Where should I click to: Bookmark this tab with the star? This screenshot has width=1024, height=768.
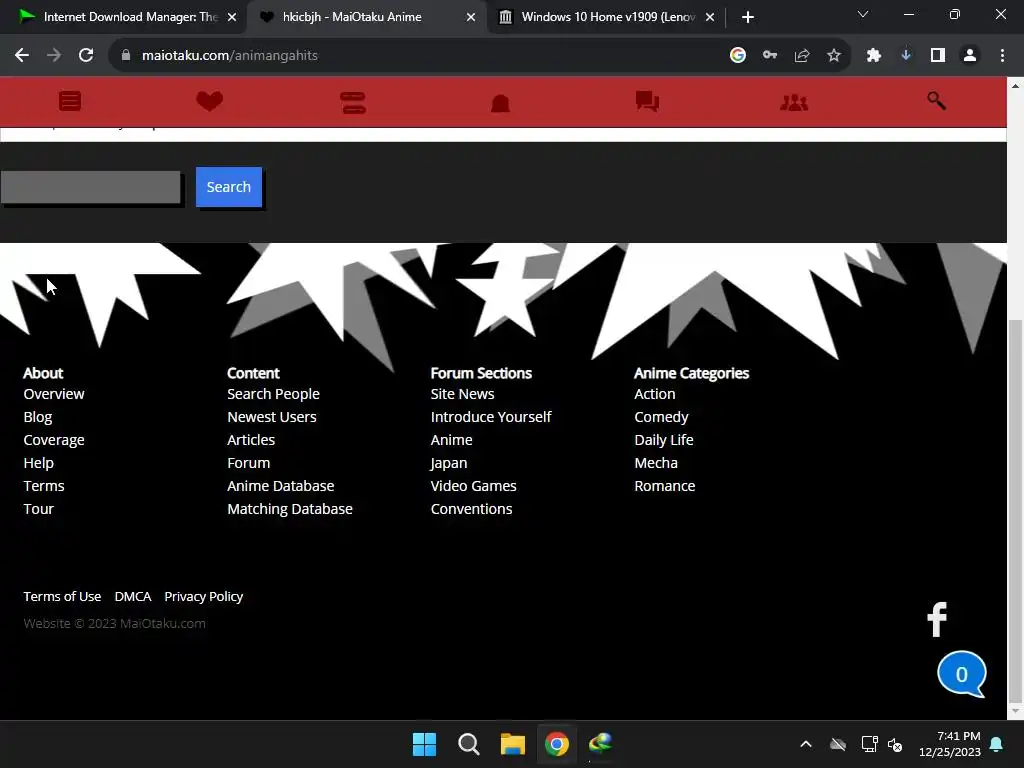point(834,56)
